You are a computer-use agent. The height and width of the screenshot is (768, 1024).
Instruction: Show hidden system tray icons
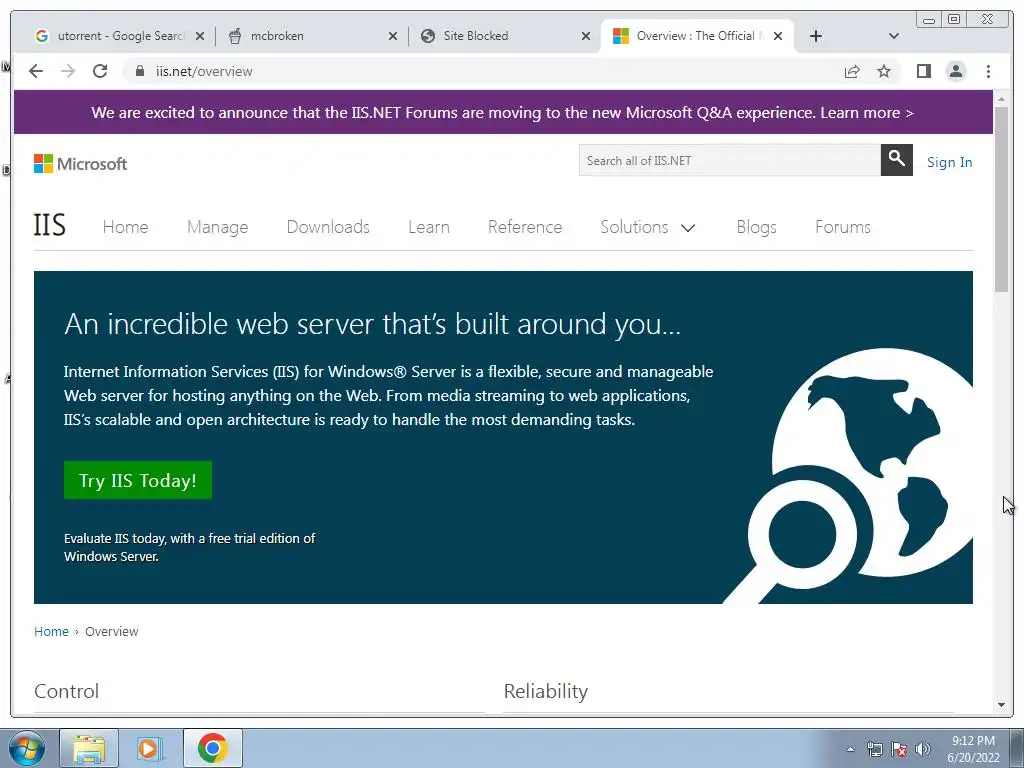(x=850, y=749)
